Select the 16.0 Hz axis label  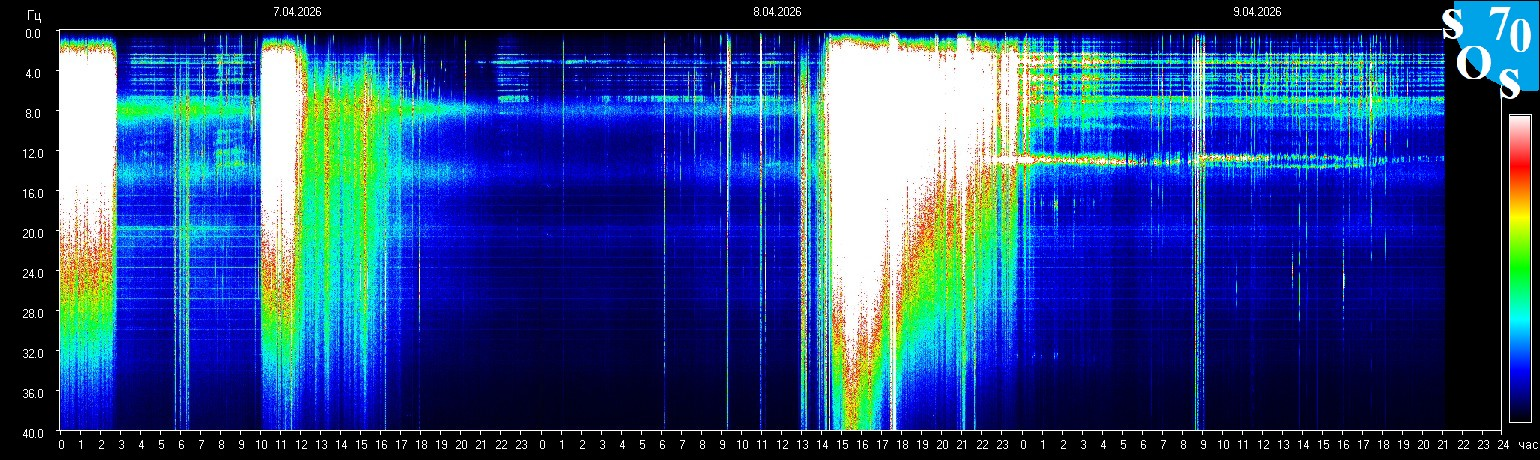34,193
